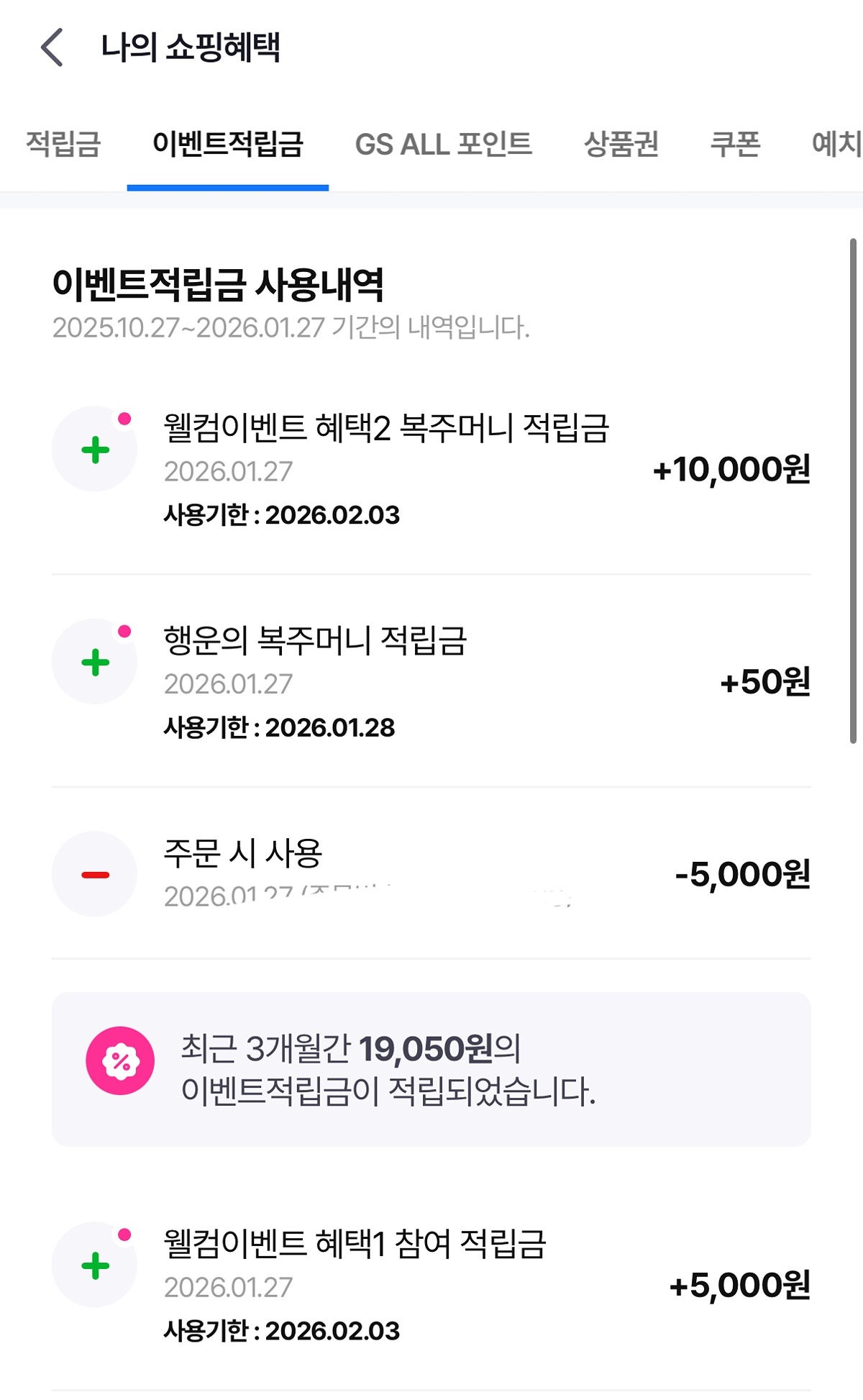This screenshot has width=863, height=1400.
Task: Open the GS ALL 포인트 tab
Action: [443, 143]
